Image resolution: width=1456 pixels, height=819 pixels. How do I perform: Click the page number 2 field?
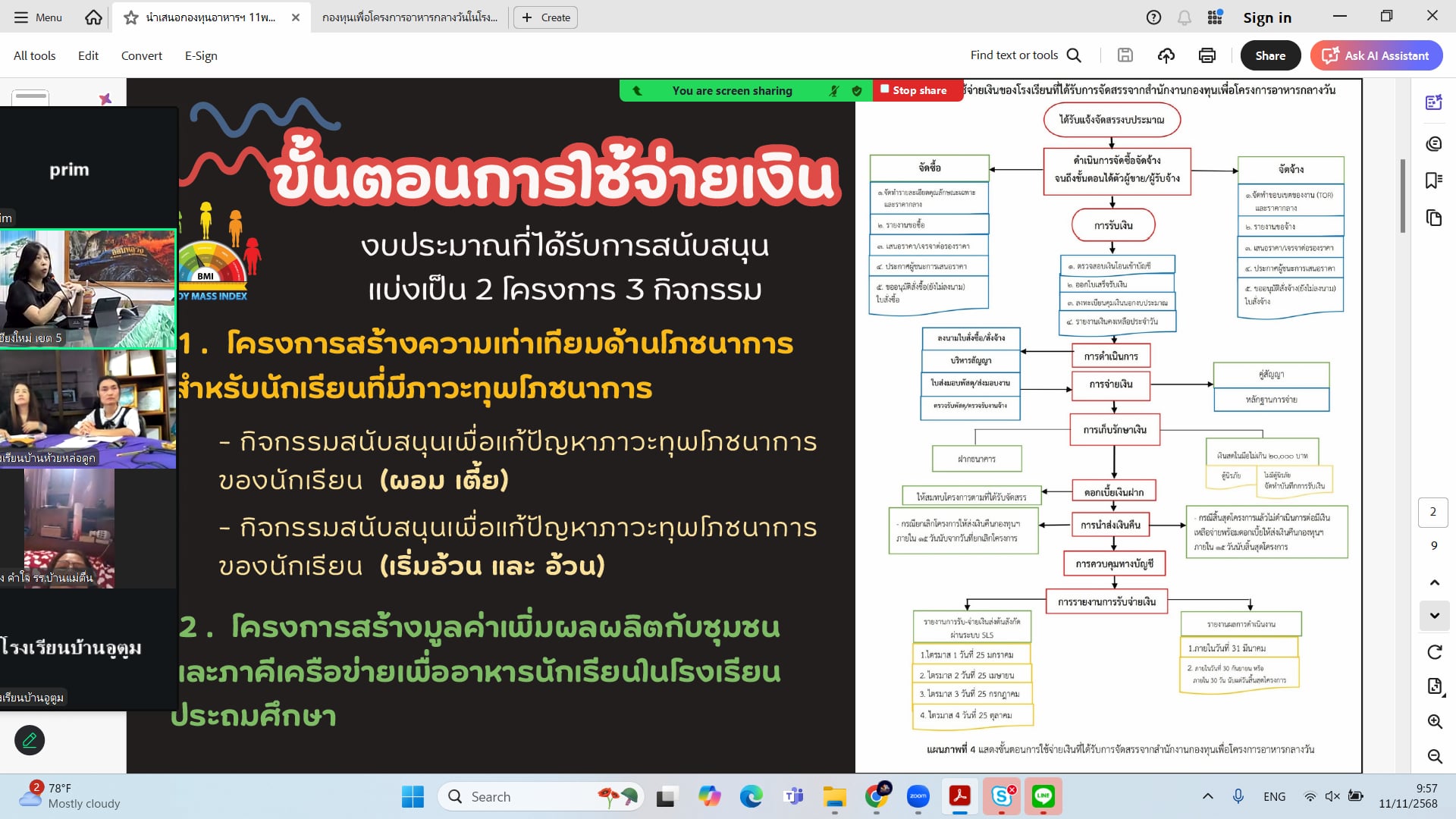[x=1432, y=512]
